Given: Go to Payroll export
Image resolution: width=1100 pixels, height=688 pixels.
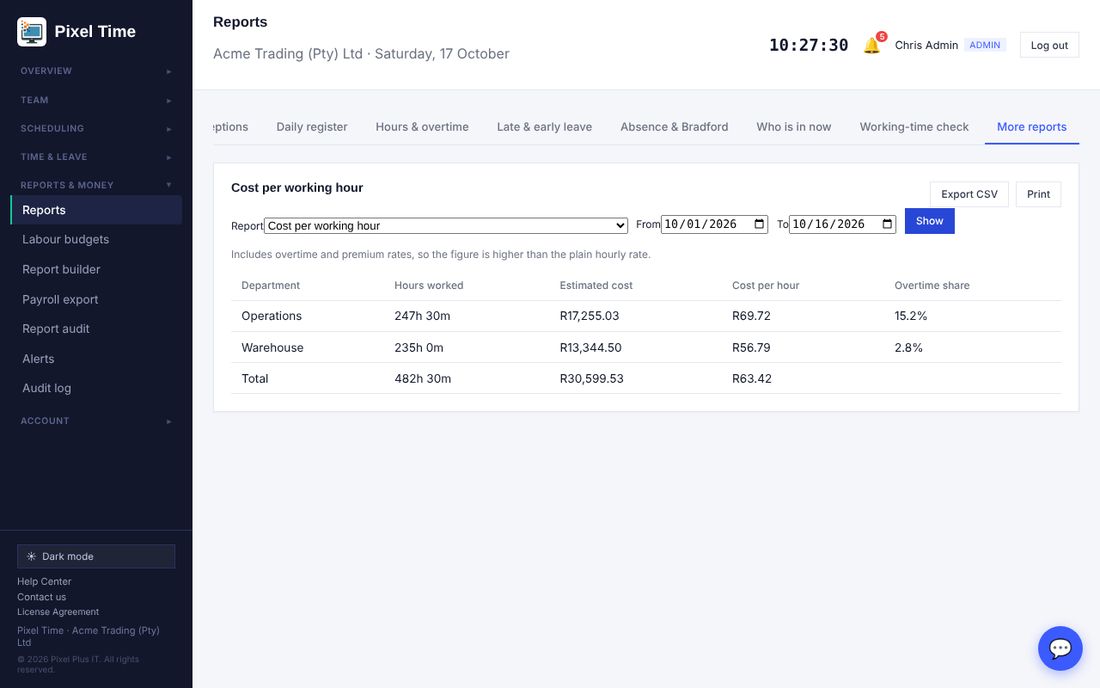Looking at the screenshot, I should tap(96, 299).
